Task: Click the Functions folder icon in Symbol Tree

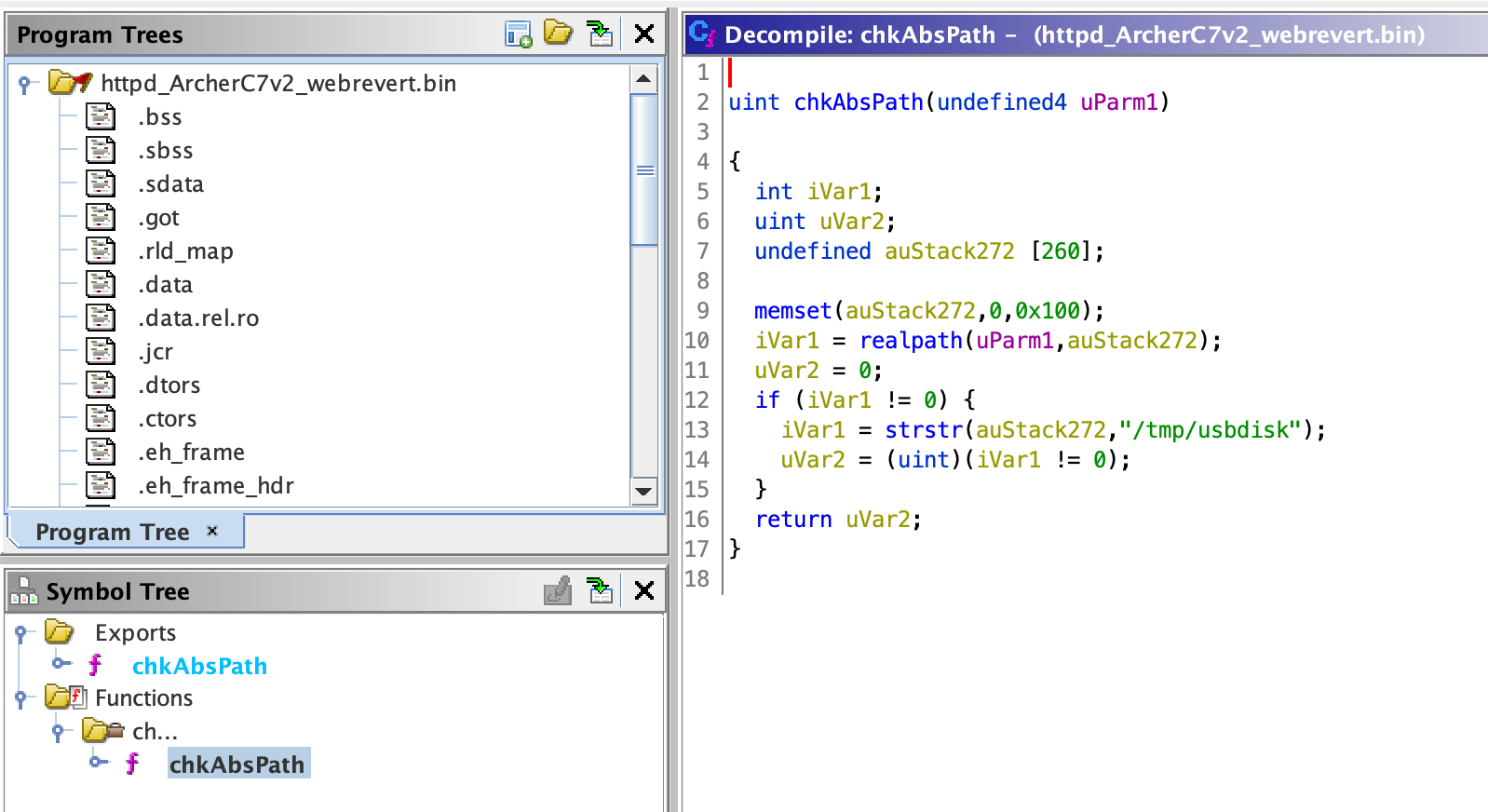Action: pos(65,697)
